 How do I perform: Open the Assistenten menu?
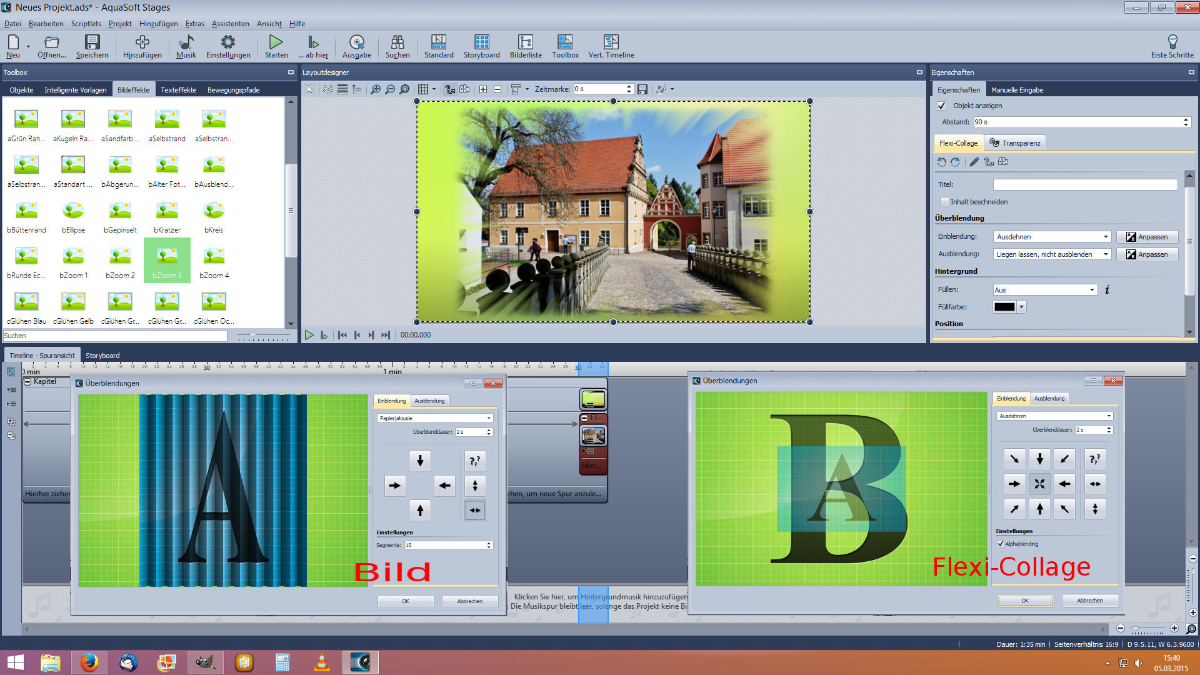point(229,23)
